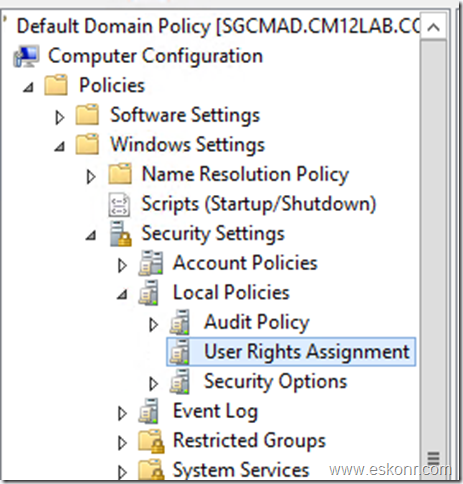This screenshot has height=484, width=463.
Task: Click the vertical scrollbar thumb grip
Action: [433, 458]
